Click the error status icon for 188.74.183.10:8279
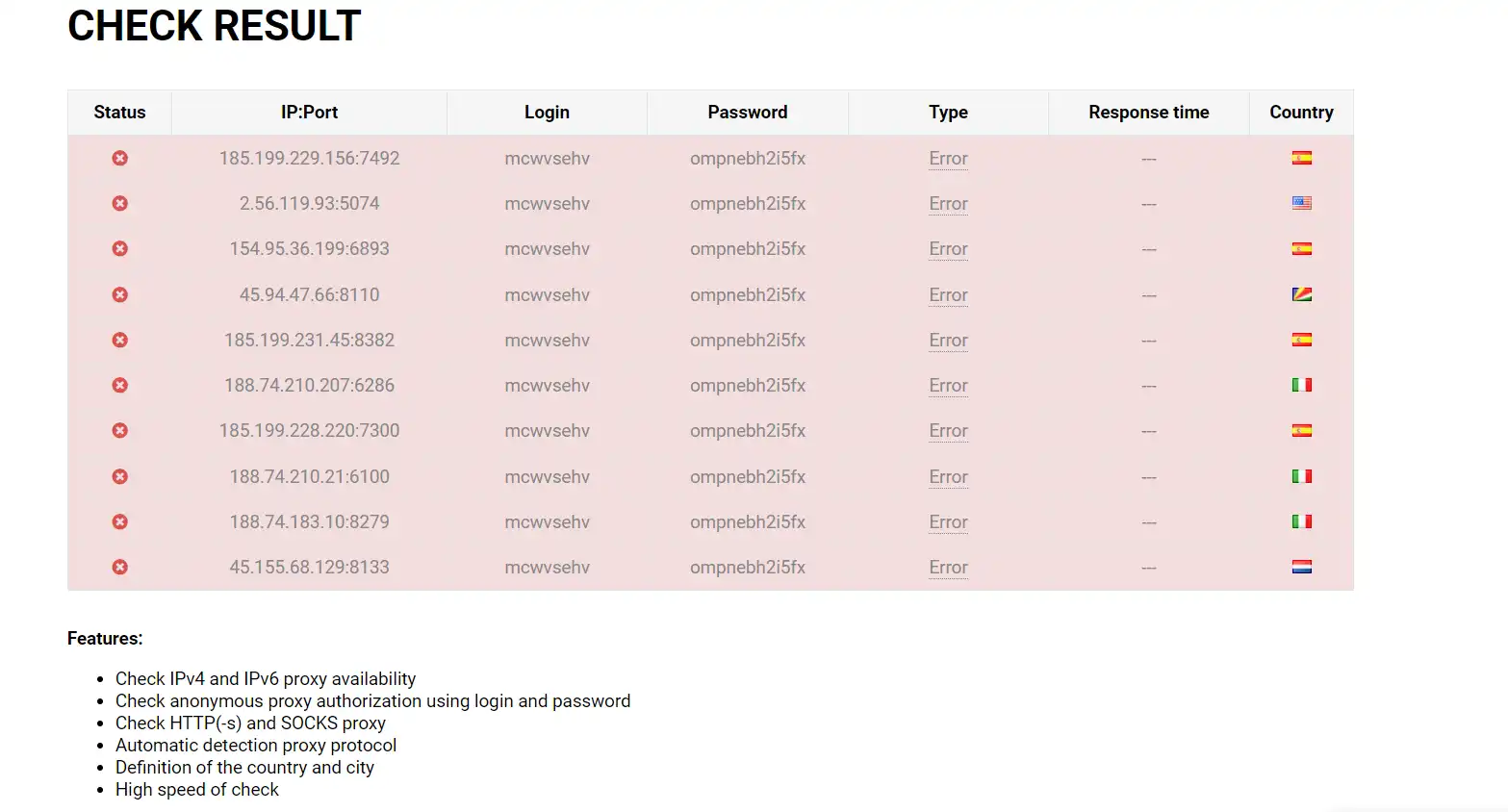 coord(119,521)
